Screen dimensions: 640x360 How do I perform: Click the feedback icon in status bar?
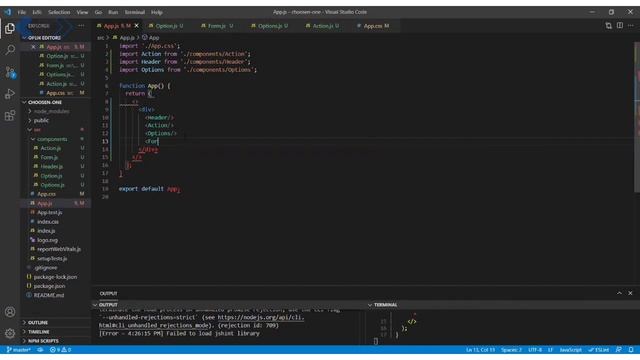(x=619, y=350)
